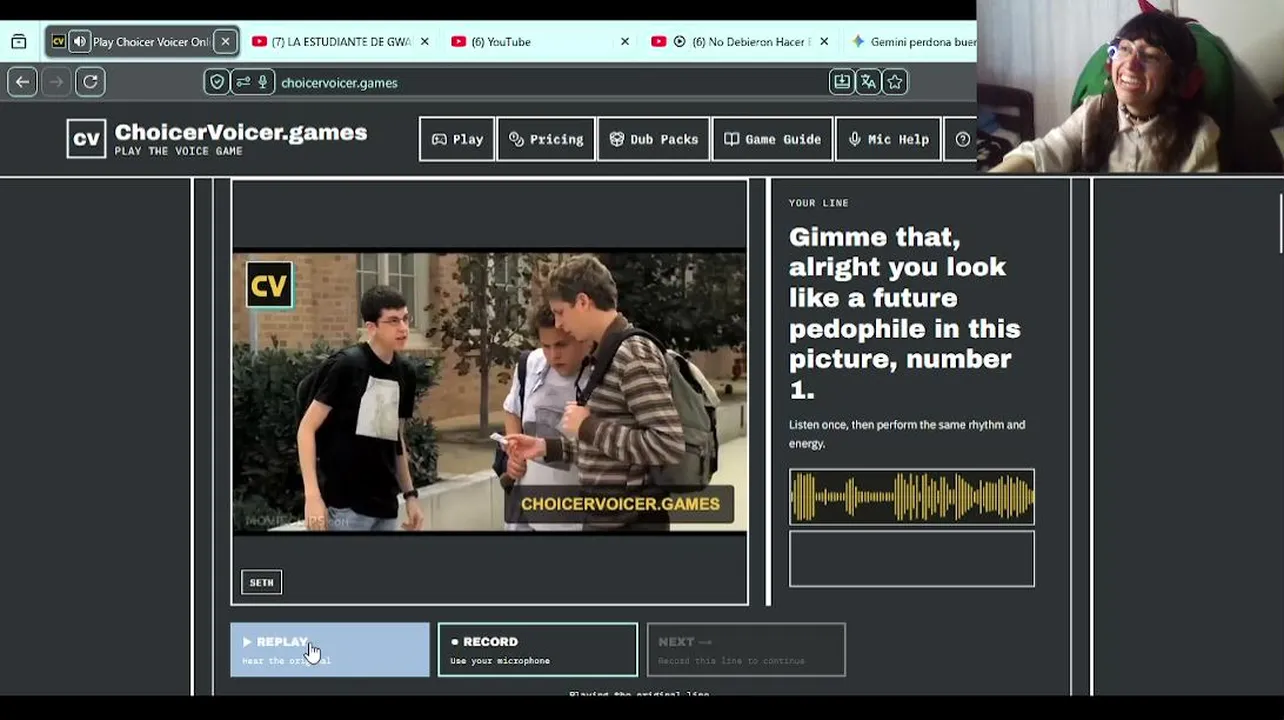Close the LA ESTUDIANTE DE GWA tab

[x=424, y=42]
